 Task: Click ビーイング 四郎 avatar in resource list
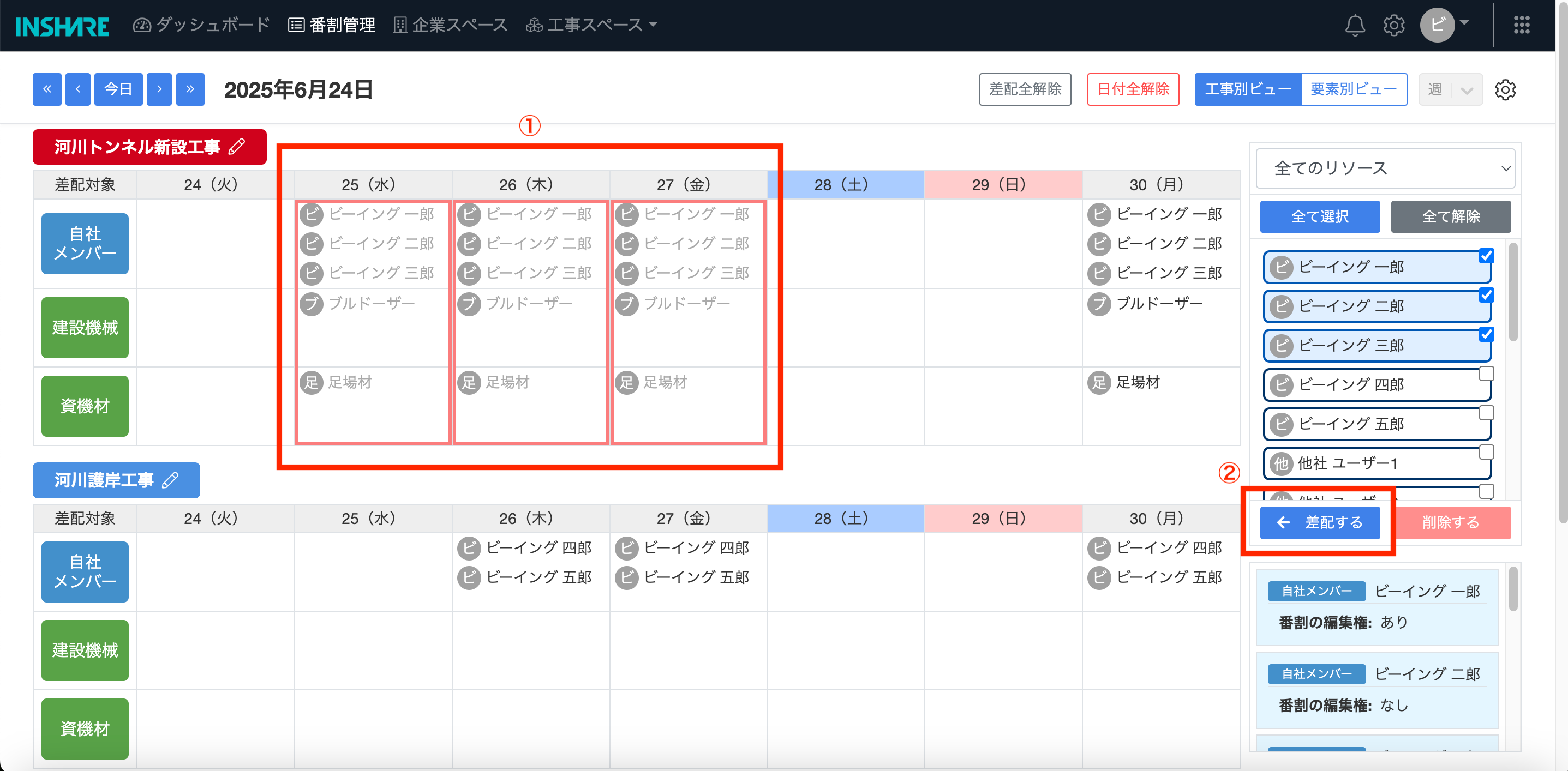1282,384
